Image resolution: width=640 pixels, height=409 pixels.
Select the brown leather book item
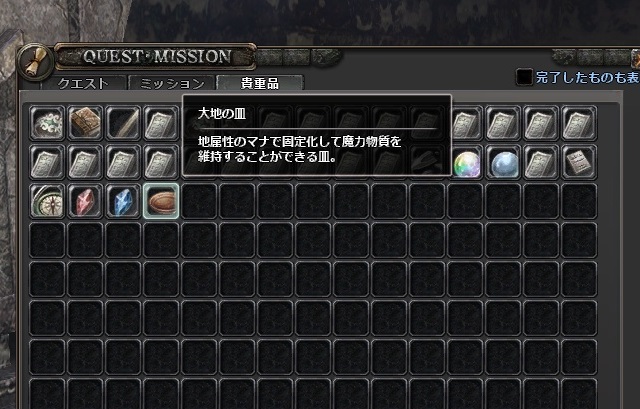pos(85,123)
